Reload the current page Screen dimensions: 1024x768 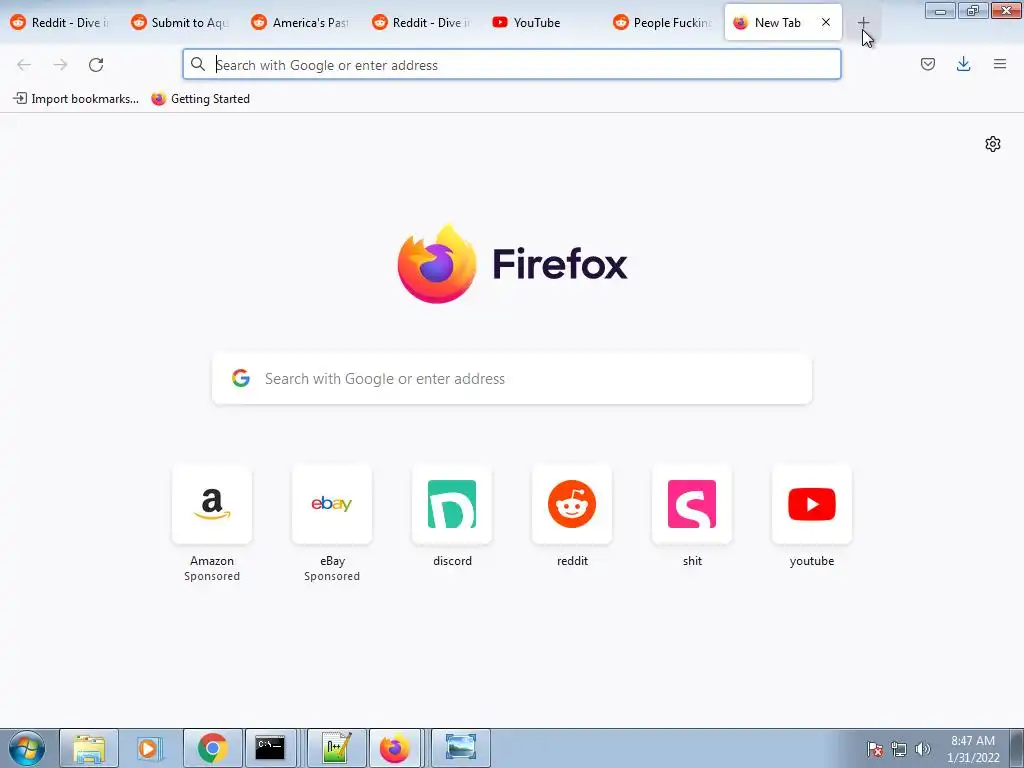pyautogui.click(x=96, y=65)
